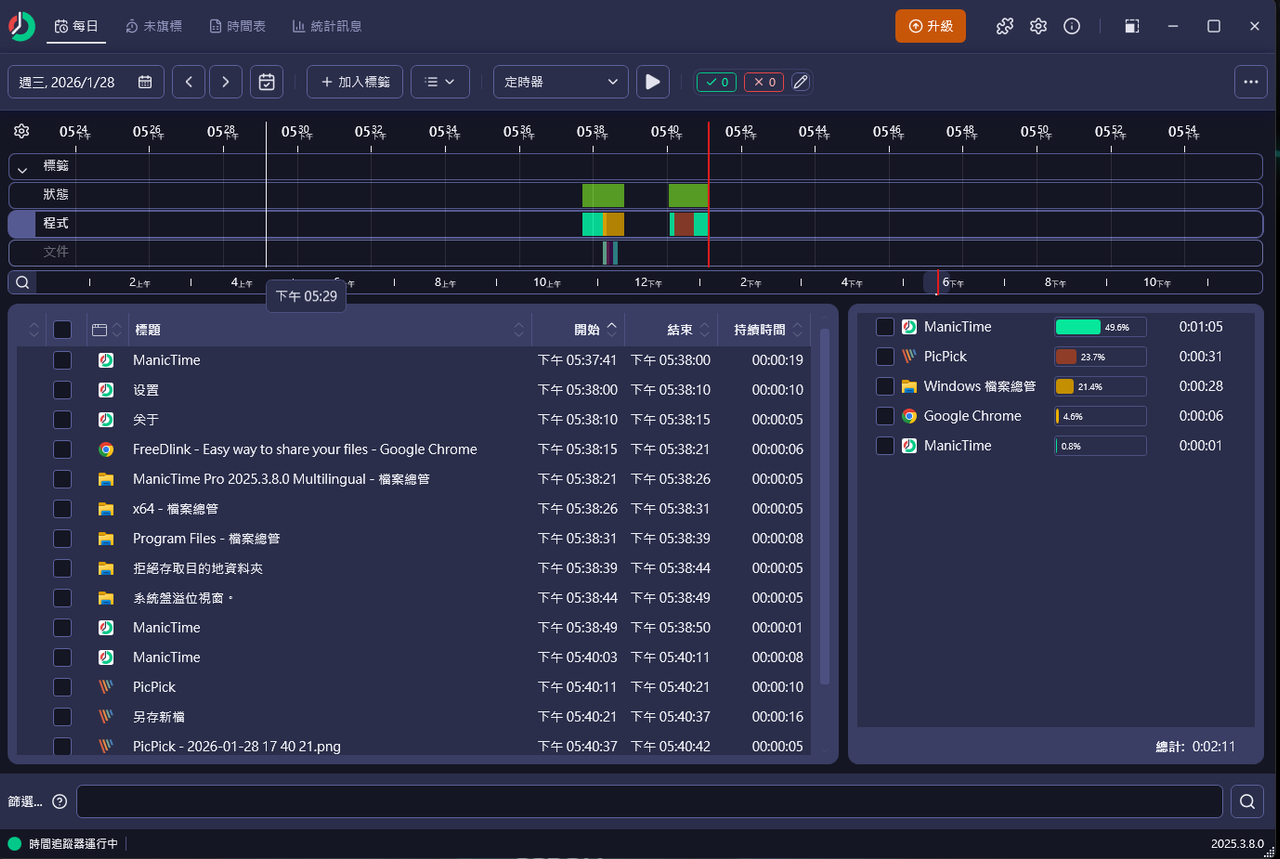Click the search icon beside filter field

pyautogui.click(x=1247, y=801)
